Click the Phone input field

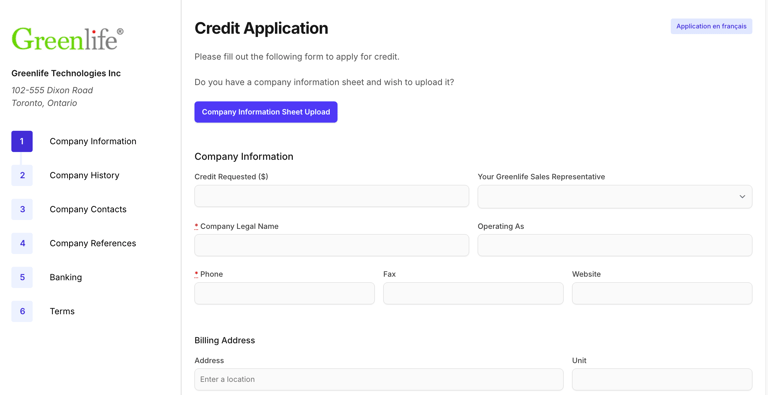click(x=285, y=293)
